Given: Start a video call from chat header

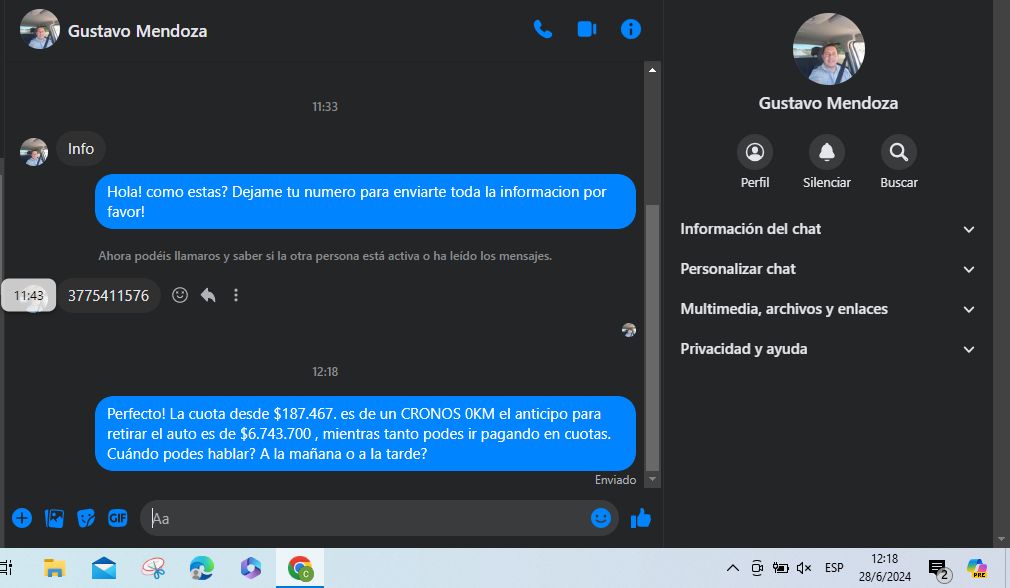Looking at the screenshot, I should [587, 29].
